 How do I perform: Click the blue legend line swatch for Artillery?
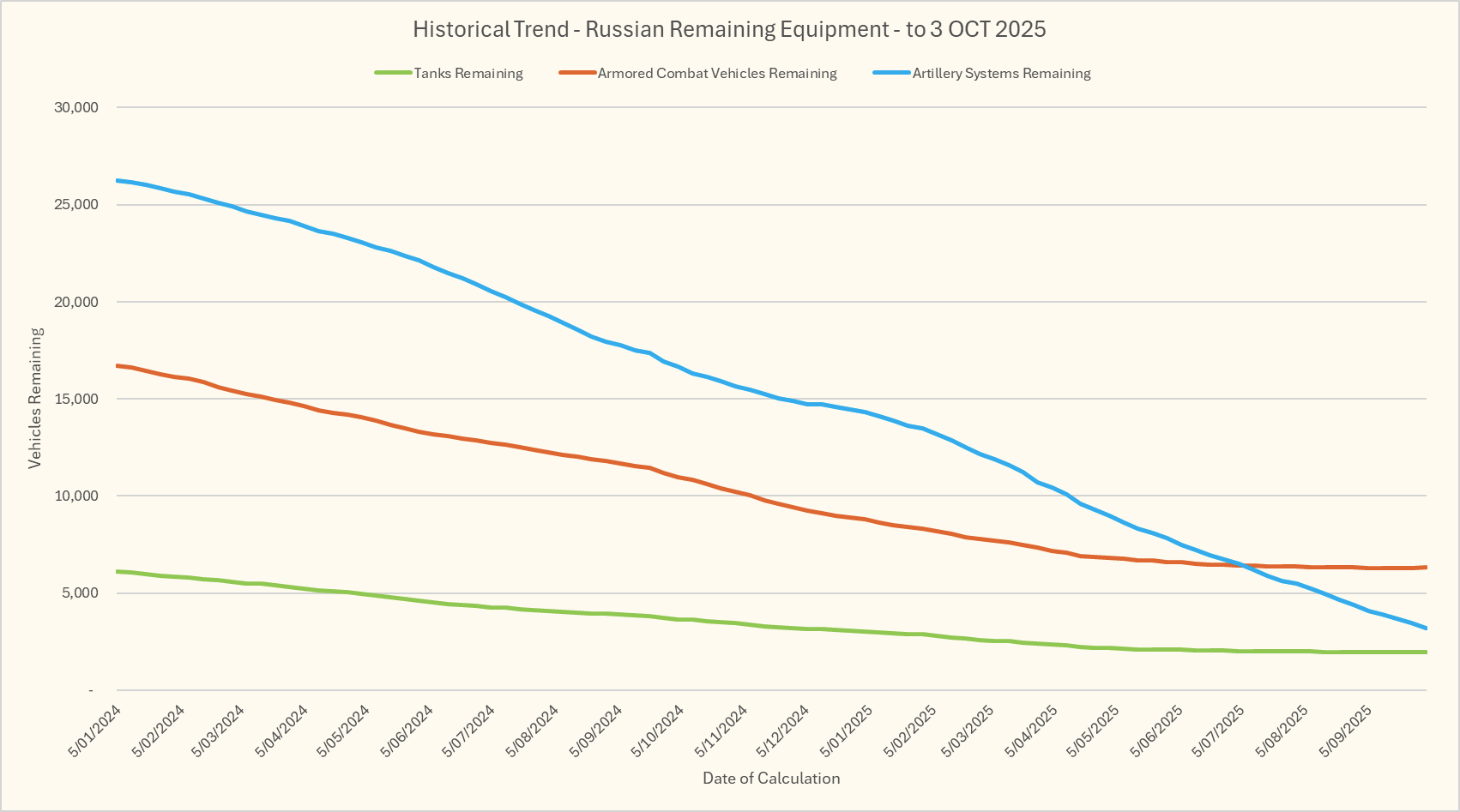[891, 74]
